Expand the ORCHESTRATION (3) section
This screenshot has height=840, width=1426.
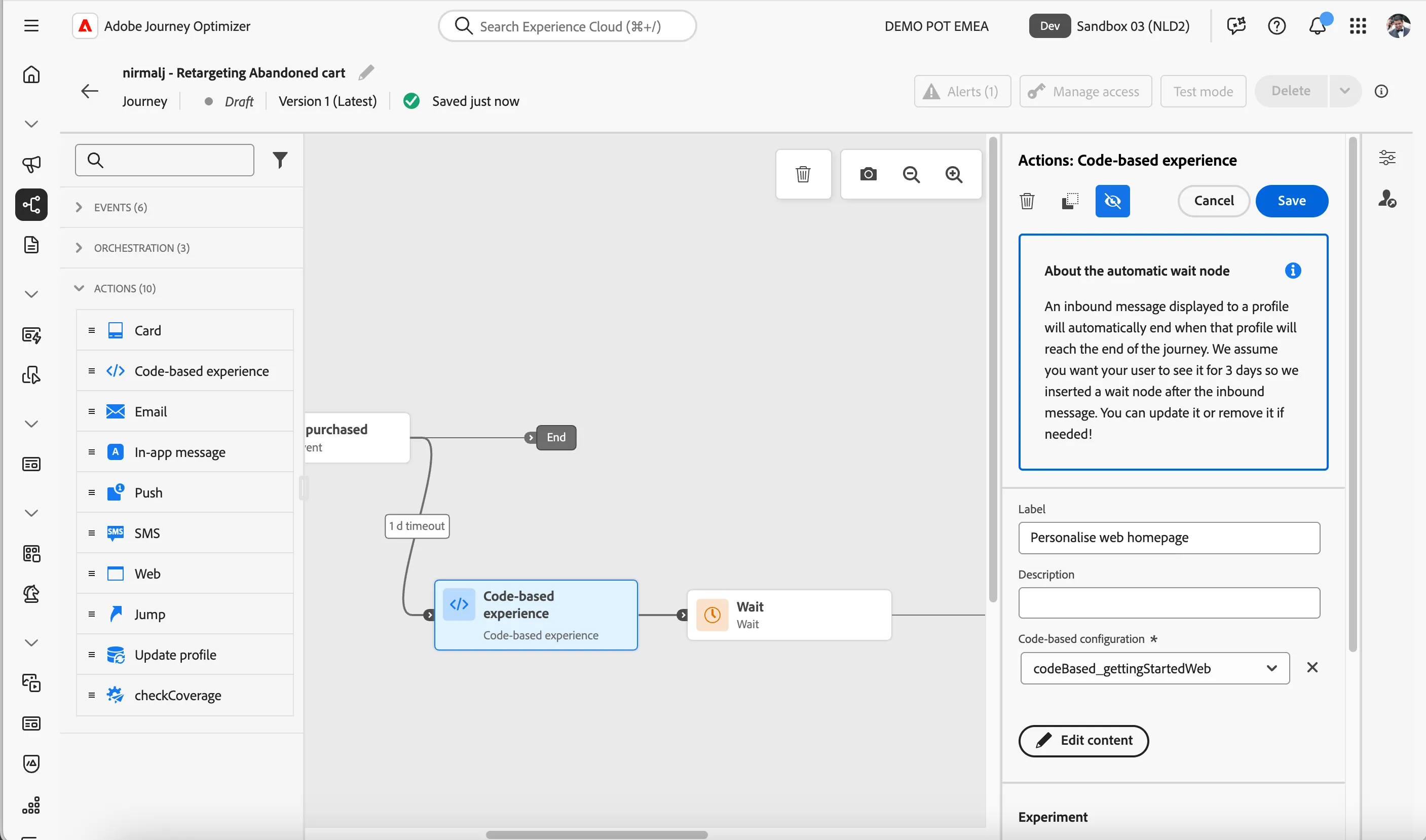[181, 248]
